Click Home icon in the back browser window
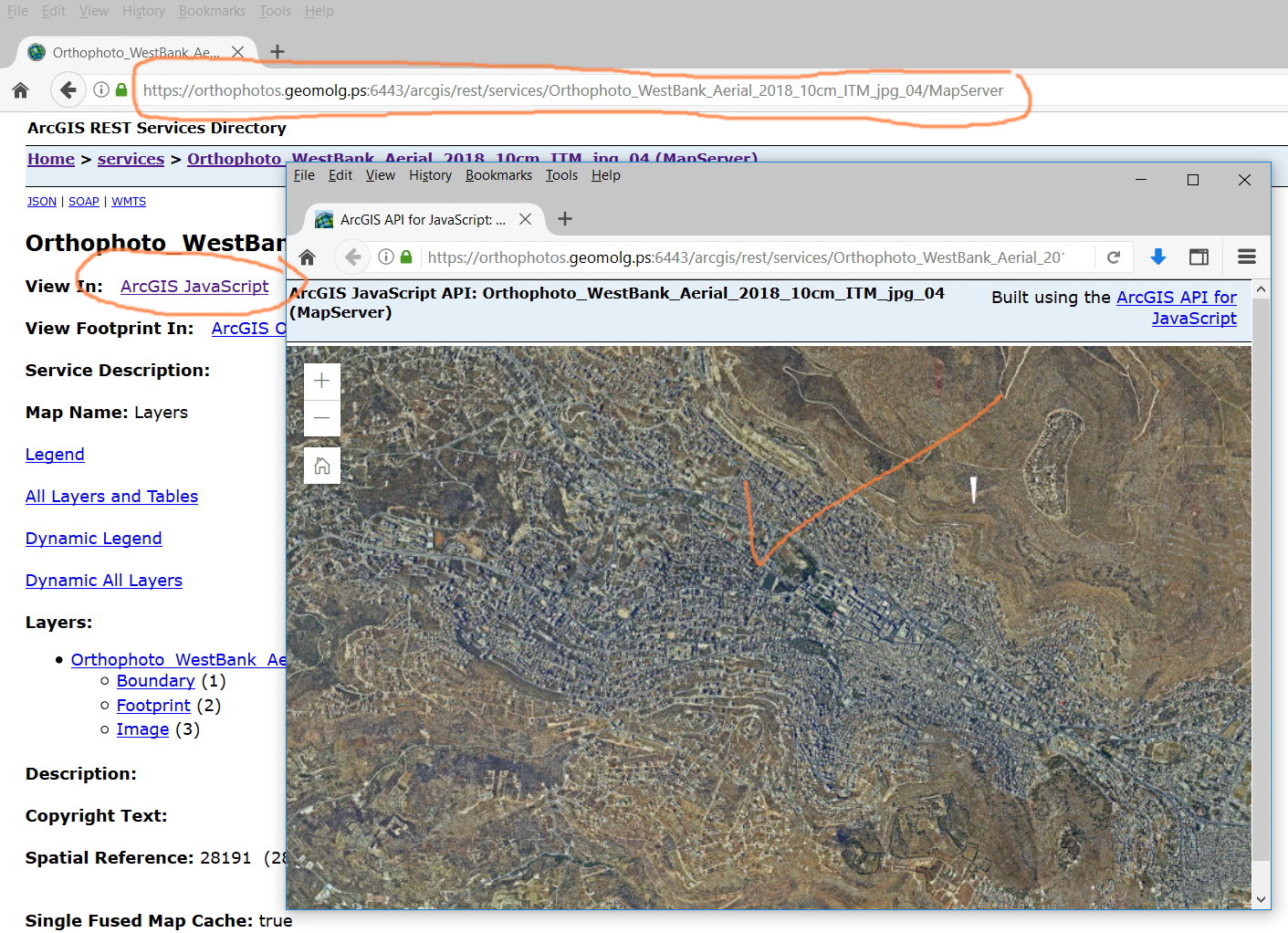The width and height of the screenshot is (1288, 933). (x=20, y=90)
